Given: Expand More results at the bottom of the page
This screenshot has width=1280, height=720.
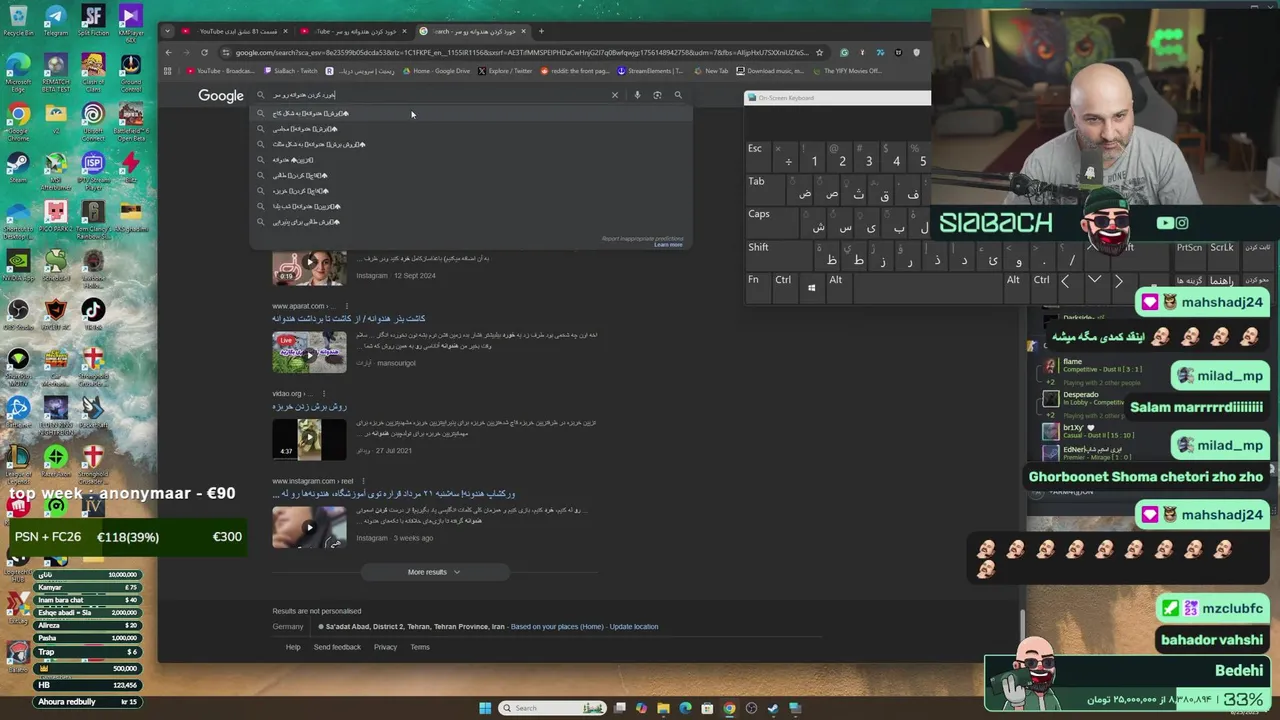Looking at the screenshot, I should [x=434, y=572].
